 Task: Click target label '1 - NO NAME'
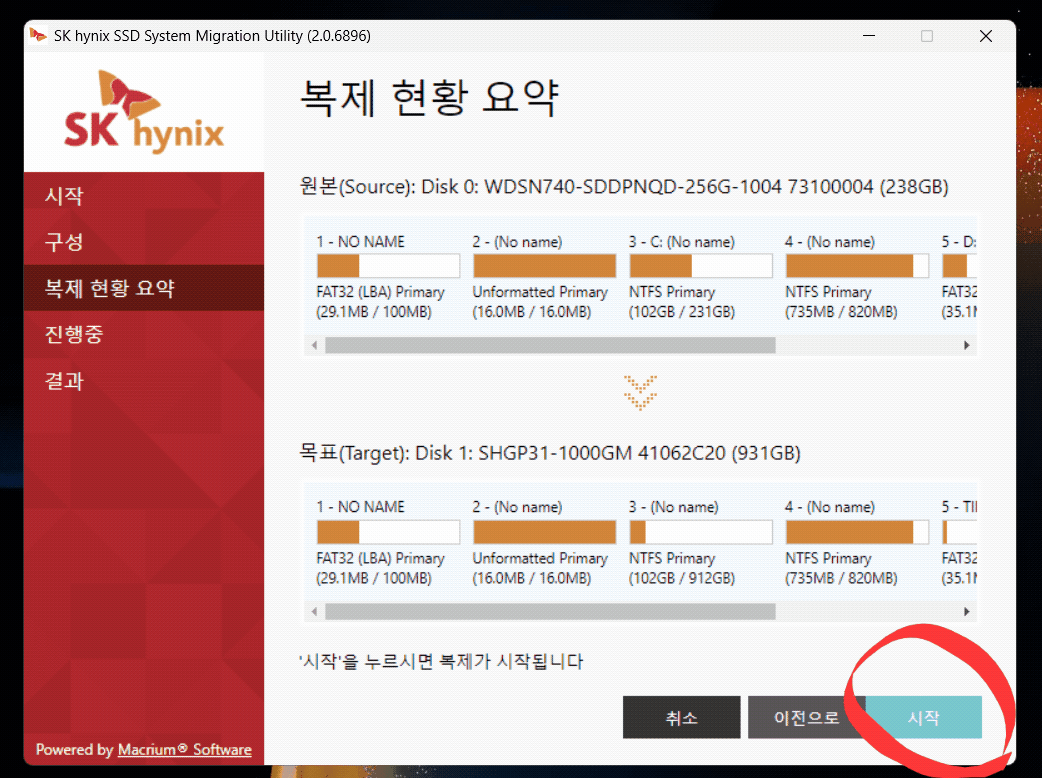click(x=360, y=507)
